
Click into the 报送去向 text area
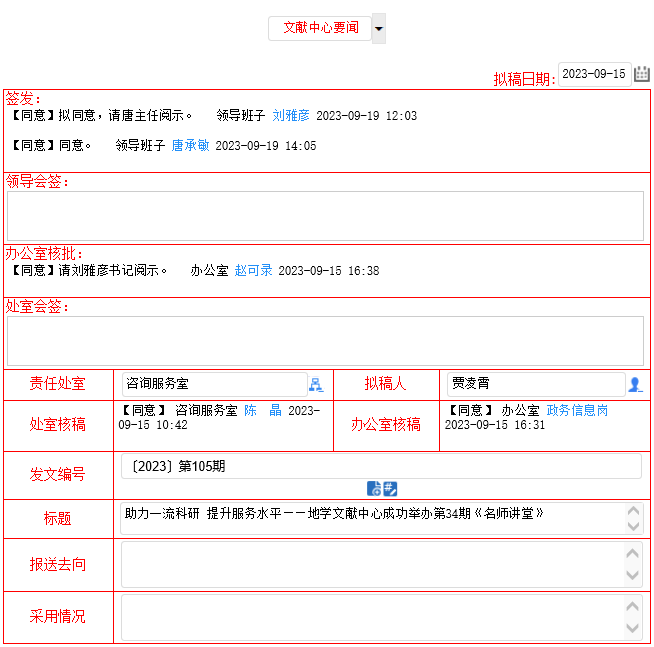[x=370, y=565]
